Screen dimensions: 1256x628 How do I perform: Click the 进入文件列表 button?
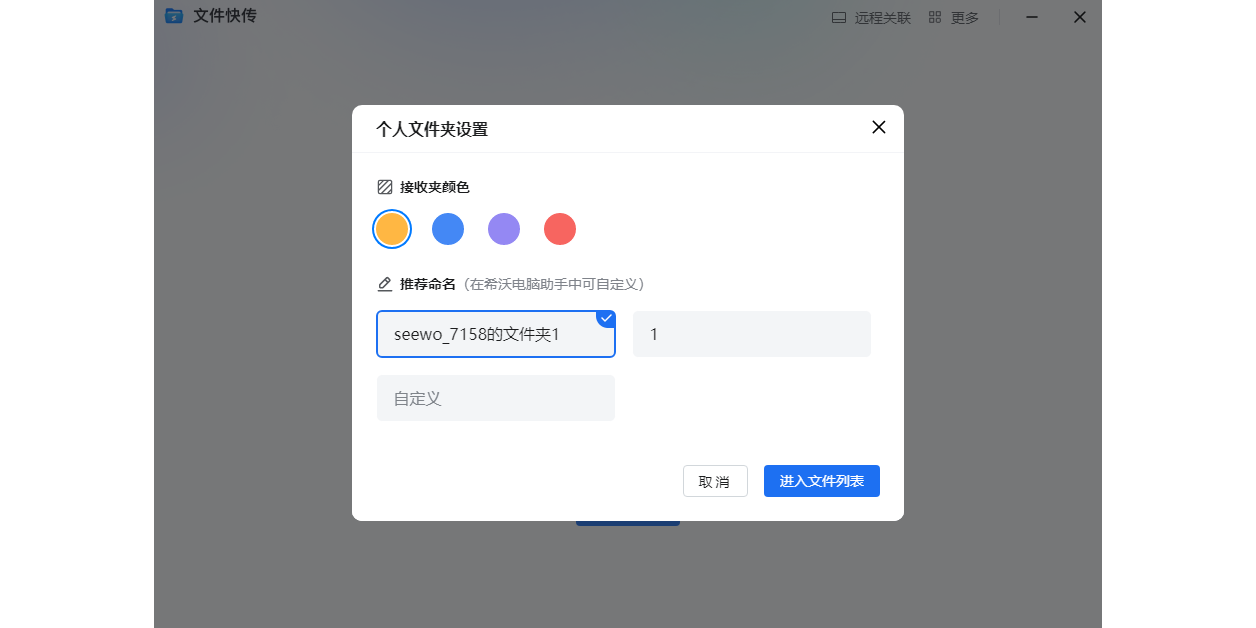point(821,481)
